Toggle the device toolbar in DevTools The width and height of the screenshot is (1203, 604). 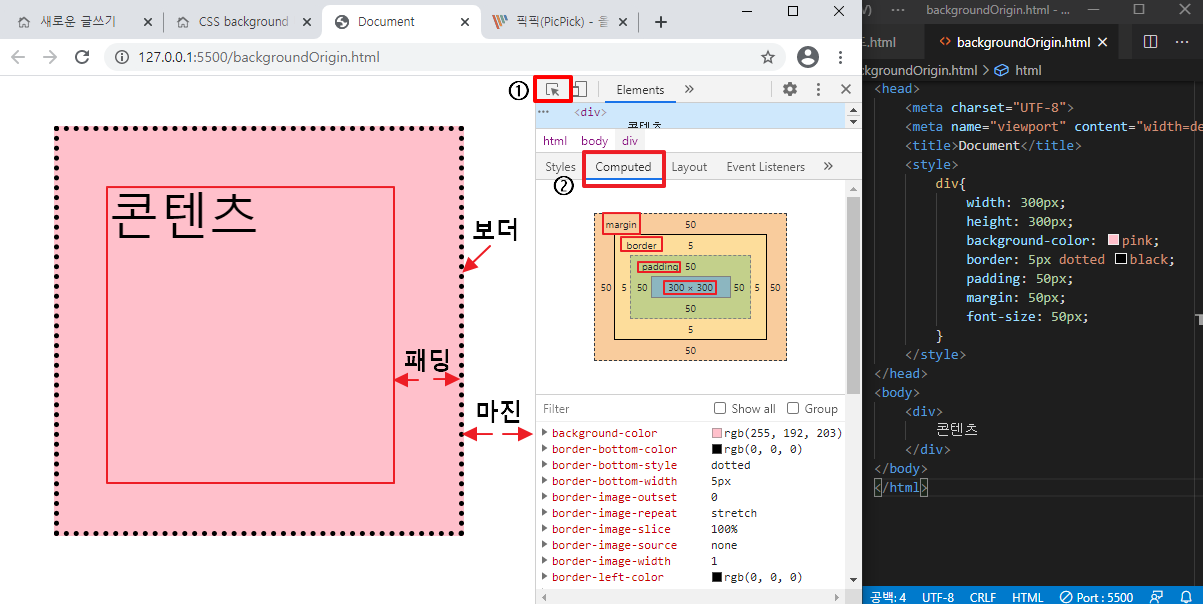(581, 89)
